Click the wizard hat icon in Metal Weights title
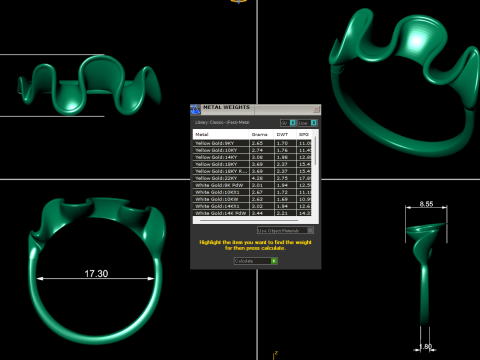Image resolution: width=480 pixels, height=360 pixels. [x=195, y=109]
